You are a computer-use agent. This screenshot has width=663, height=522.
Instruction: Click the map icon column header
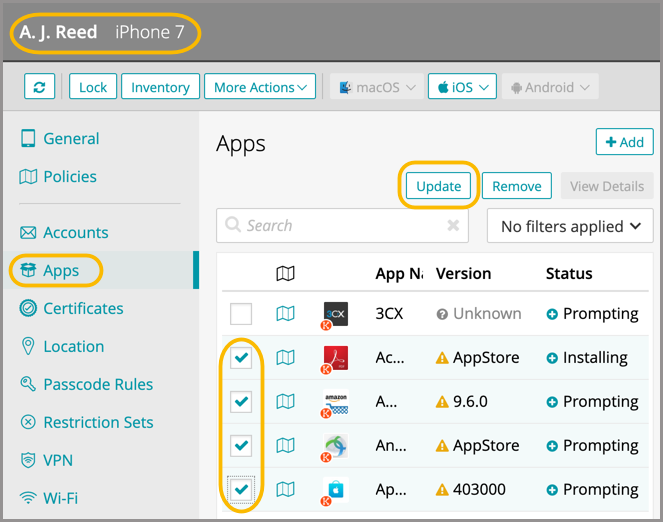coord(285,273)
